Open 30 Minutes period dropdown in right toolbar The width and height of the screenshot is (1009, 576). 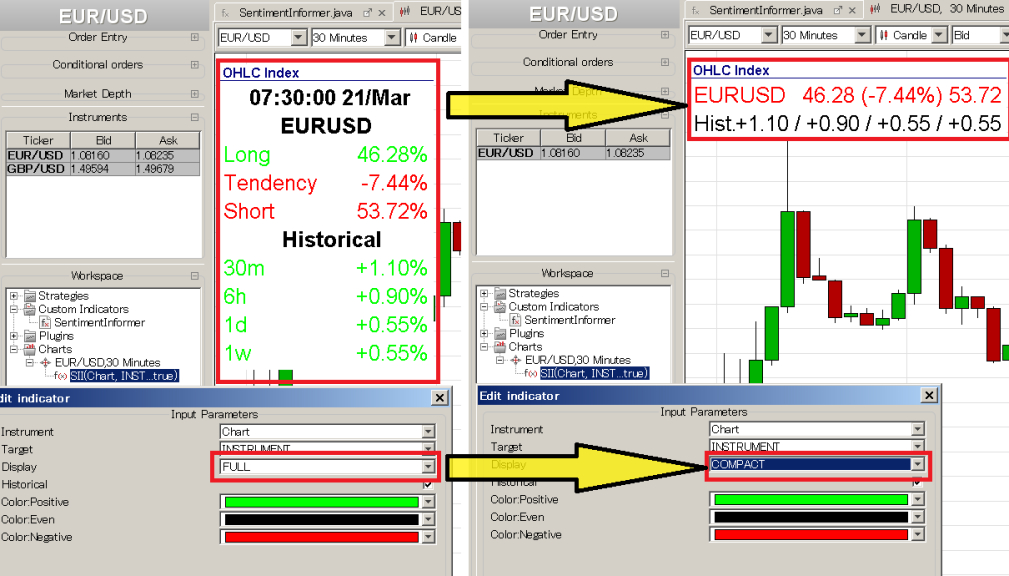[862, 35]
